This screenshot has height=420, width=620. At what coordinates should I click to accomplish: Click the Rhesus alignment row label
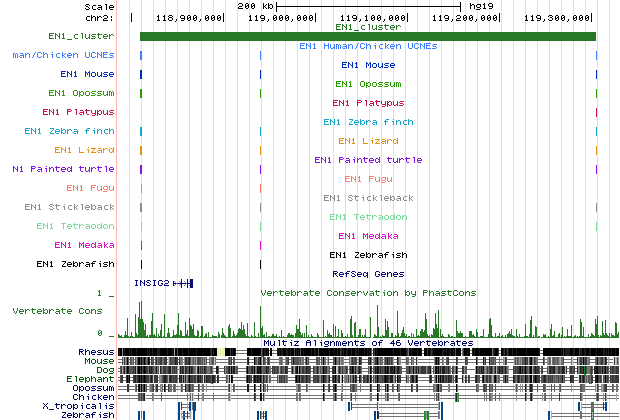[95, 352]
